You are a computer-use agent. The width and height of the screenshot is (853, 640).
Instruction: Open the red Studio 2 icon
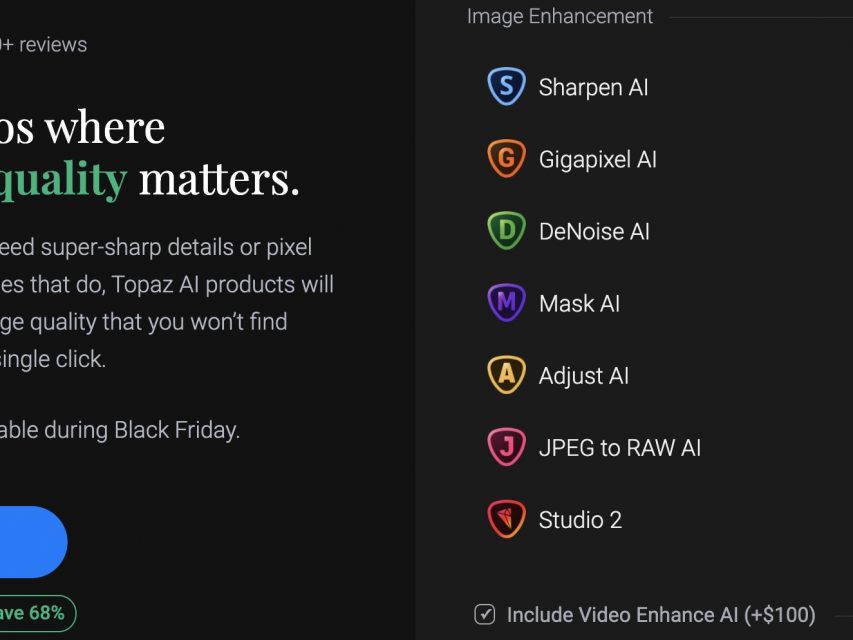click(x=506, y=519)
